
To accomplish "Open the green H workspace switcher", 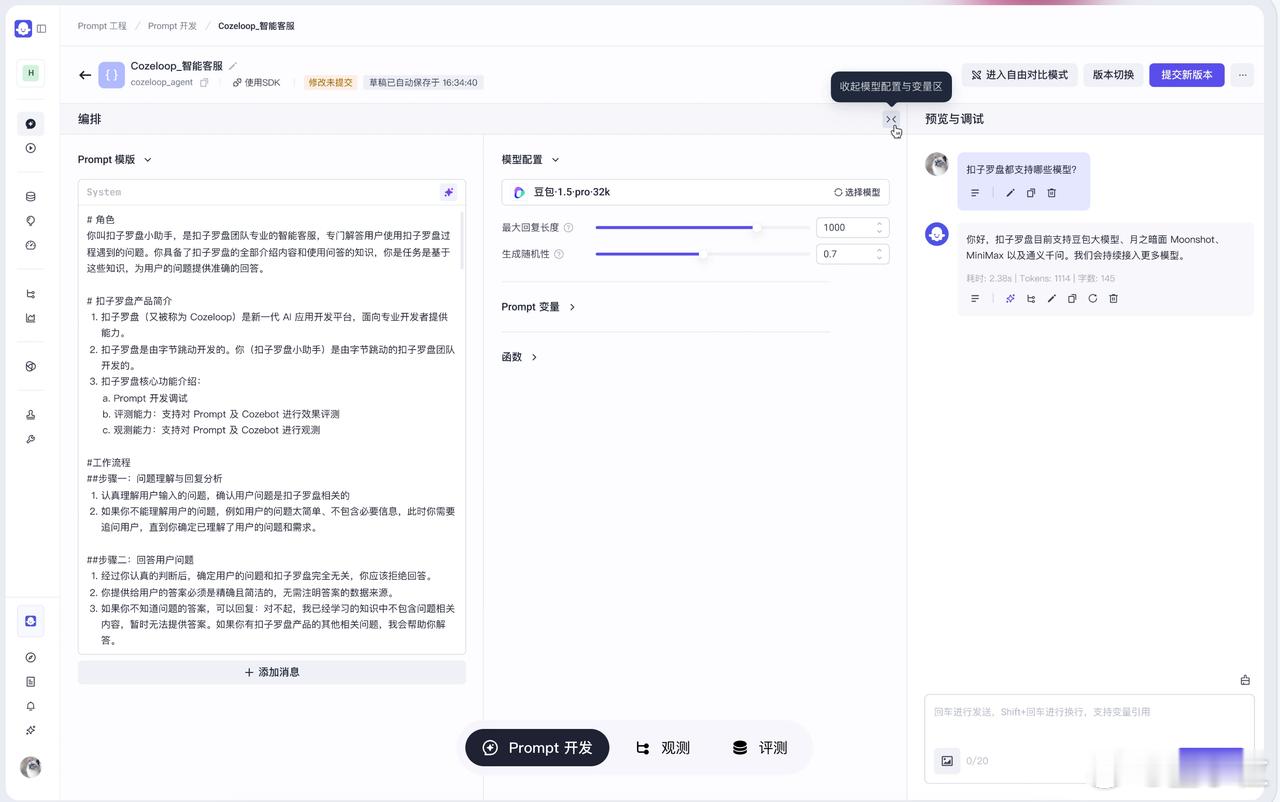I will (x=31, y=73).
